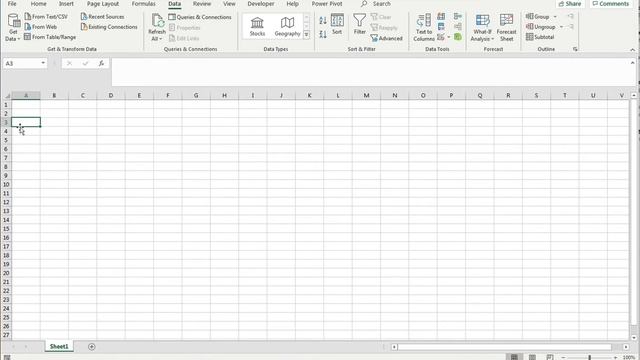
Task: Collapse the ribbon
Action: click(x=633, y=49)
